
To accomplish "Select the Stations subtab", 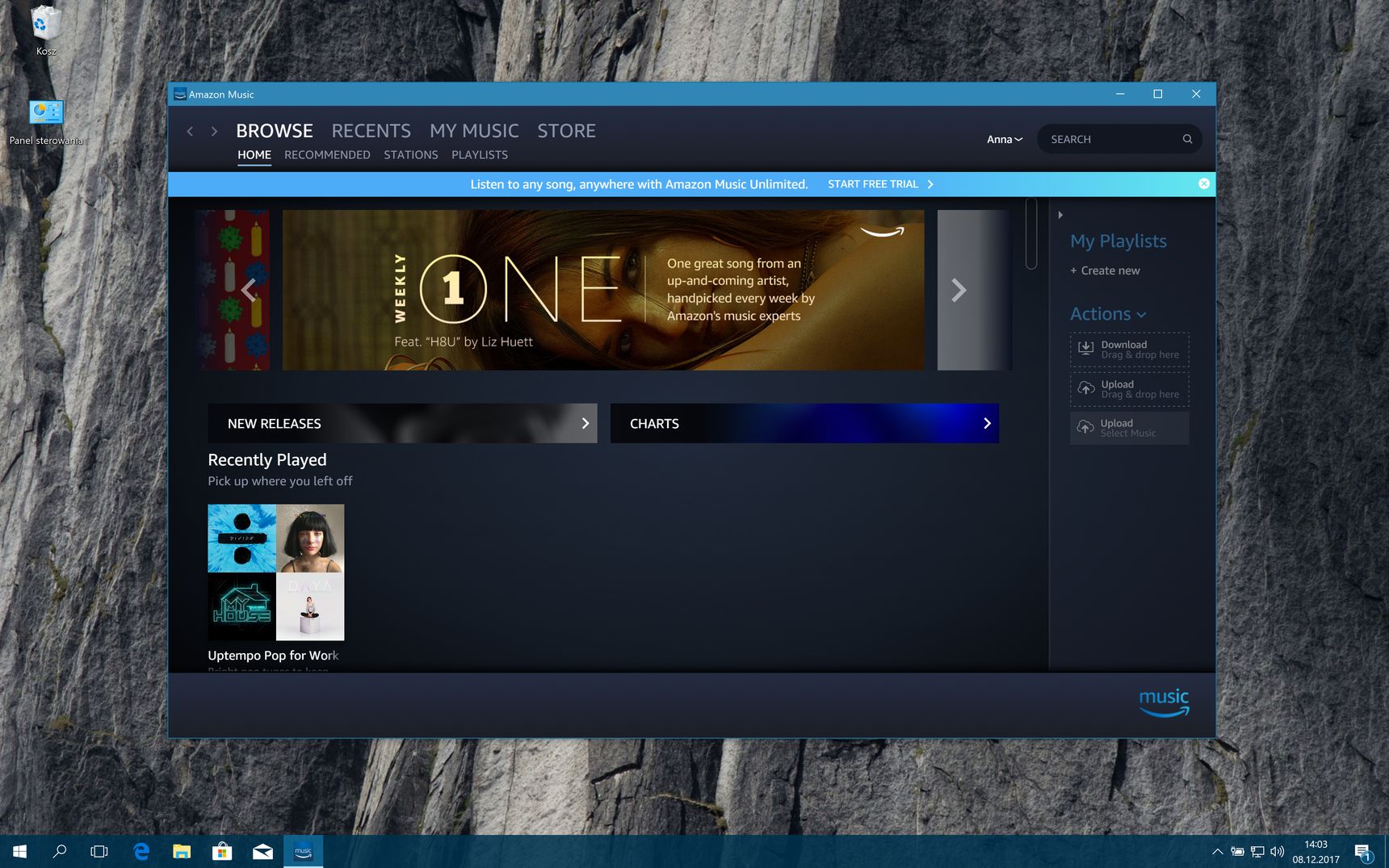I will [411, 155].
